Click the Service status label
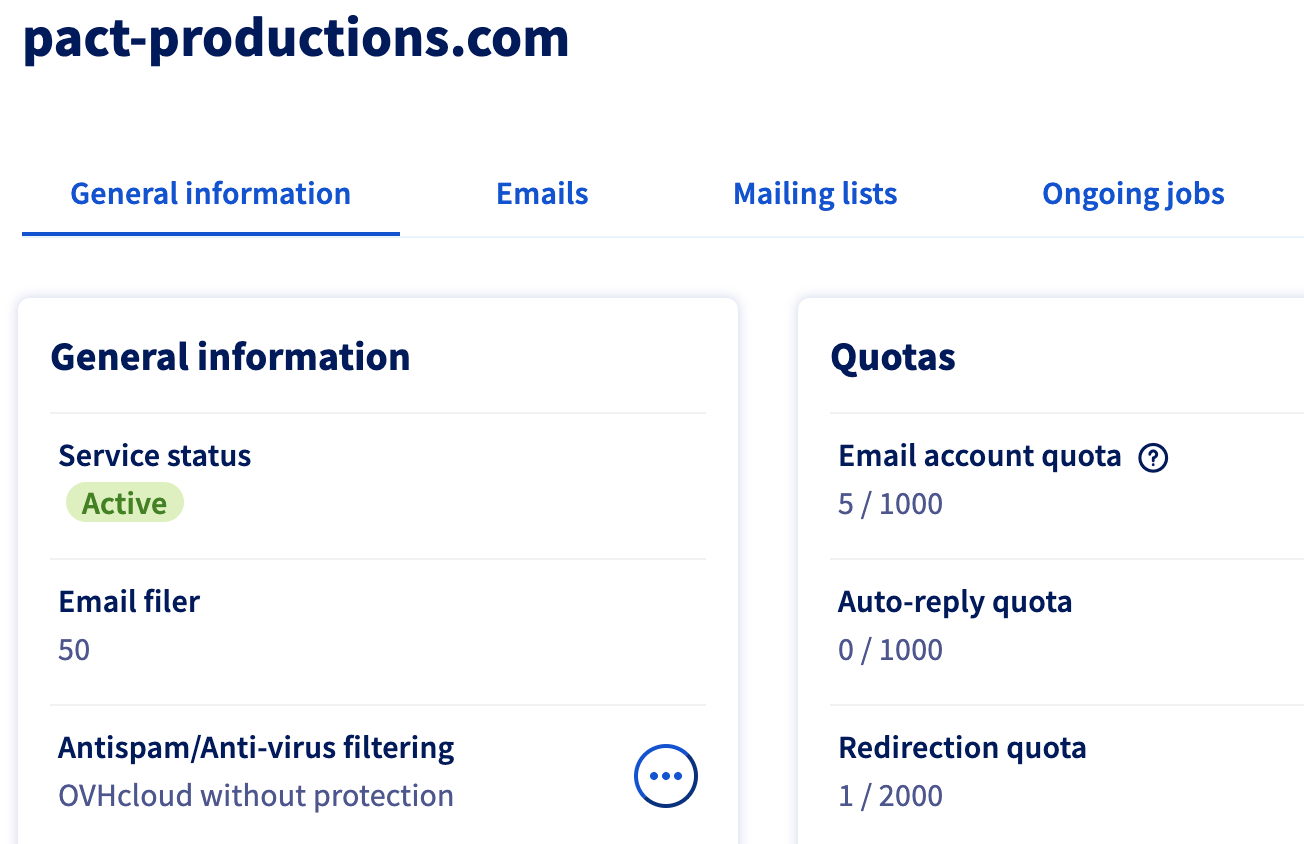Image resolution: width=1304 pixels, height=844 pixels. (x=155, y=456)
